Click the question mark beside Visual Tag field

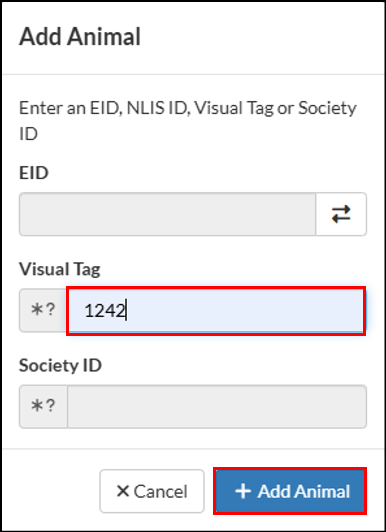[x=50, y=309]
